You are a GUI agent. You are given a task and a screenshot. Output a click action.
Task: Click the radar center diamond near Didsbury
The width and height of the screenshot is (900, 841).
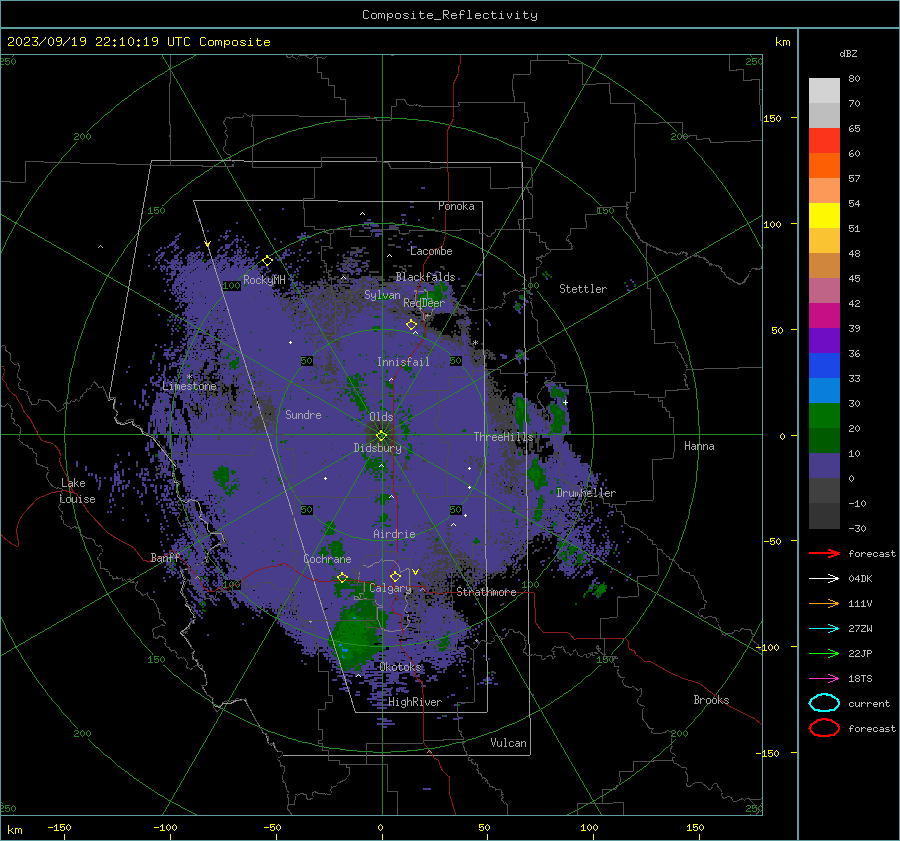381,435
